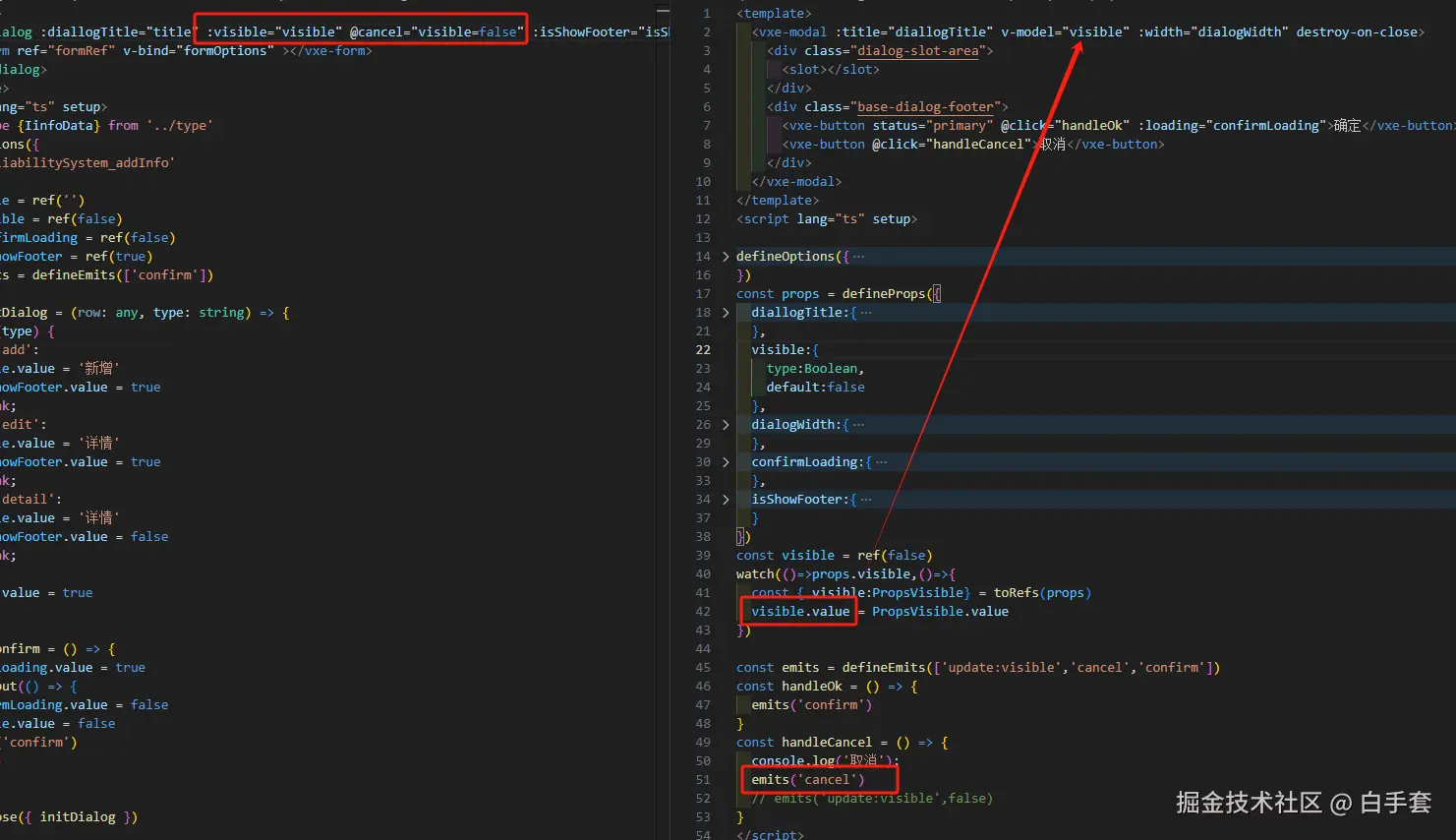This screenshot has height=840, width=1456.
Task: Click gutter line number 13
Action: tap(703, 238)
